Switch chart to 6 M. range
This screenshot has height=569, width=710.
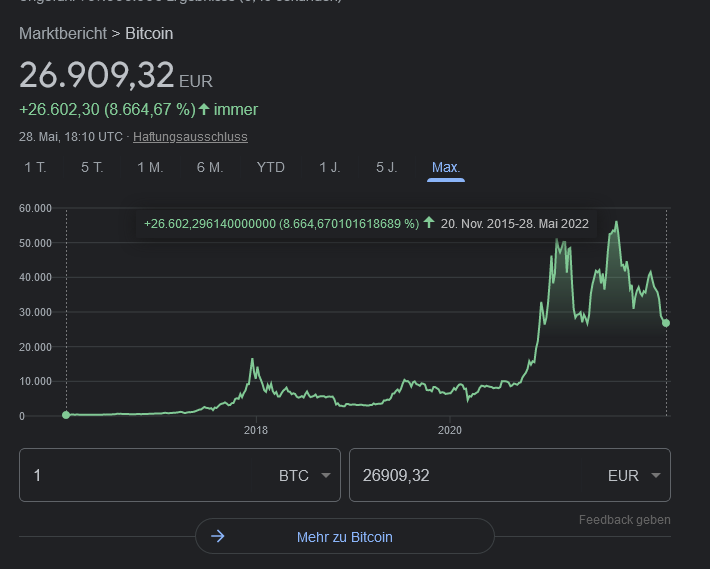(210, 167)
